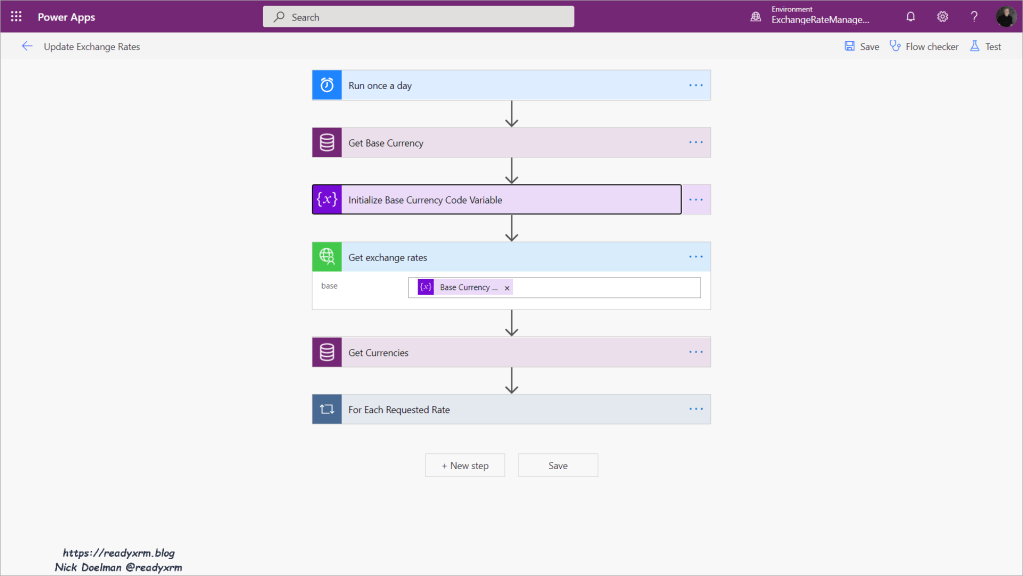1023x576 pixels.
Task: Remove the Base Currency token from base field
Action: (x=507, y=288)
